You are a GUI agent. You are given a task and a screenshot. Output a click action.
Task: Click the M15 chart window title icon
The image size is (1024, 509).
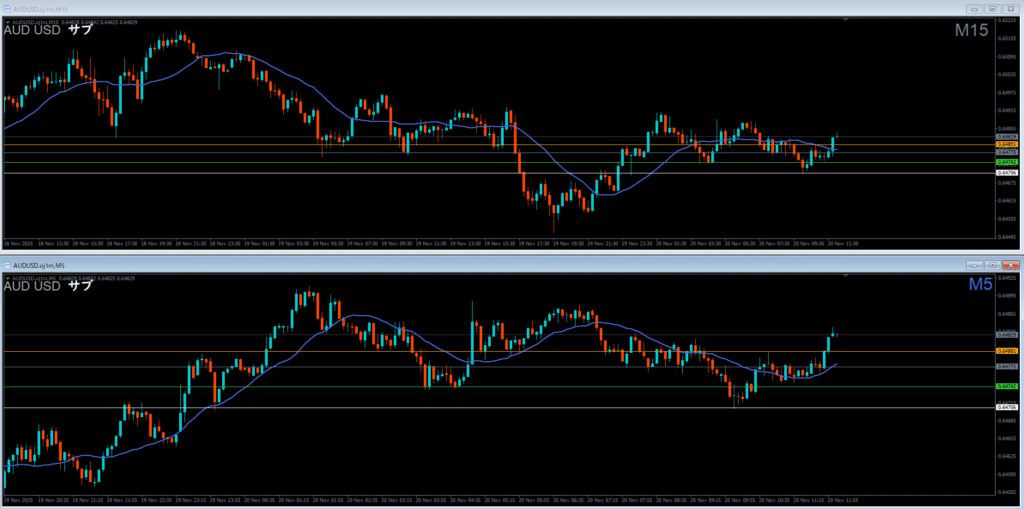[x=7, y=9]
